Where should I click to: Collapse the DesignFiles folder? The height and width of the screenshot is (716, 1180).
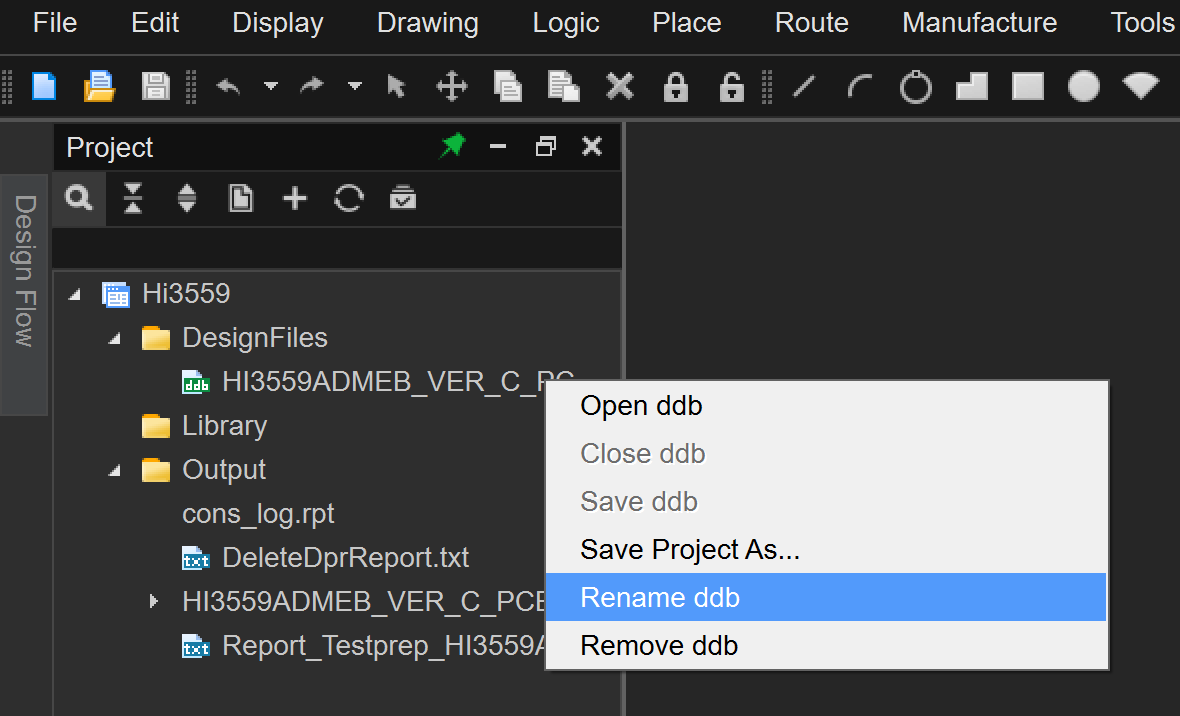tap(115, 338)
